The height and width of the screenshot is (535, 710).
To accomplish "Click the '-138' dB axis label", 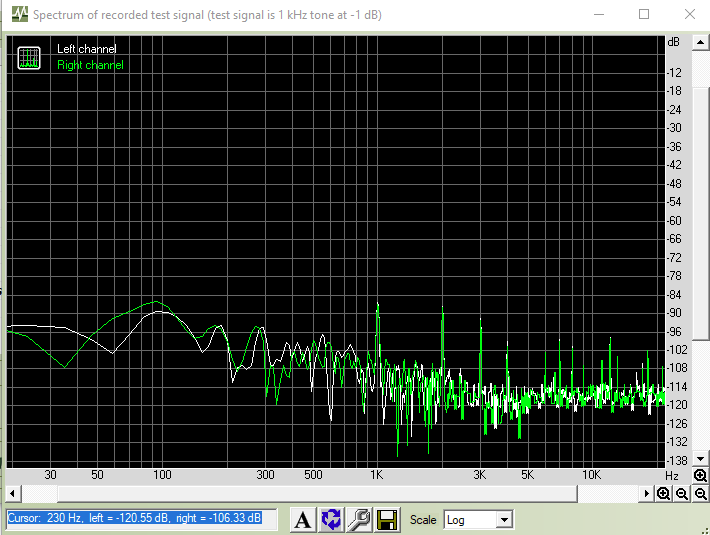I will click(677, 461).
